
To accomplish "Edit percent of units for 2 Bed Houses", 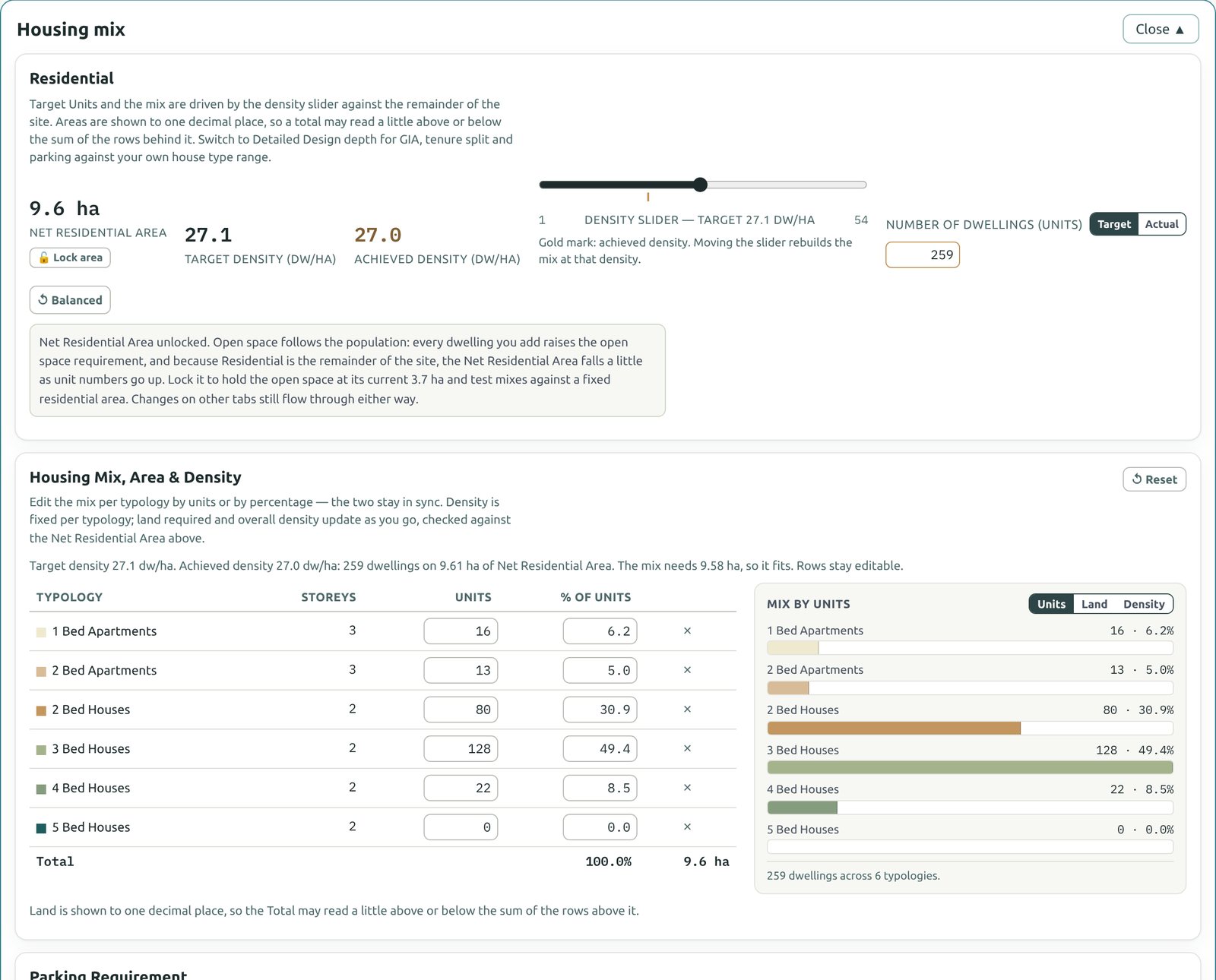I will coord(600,710).
